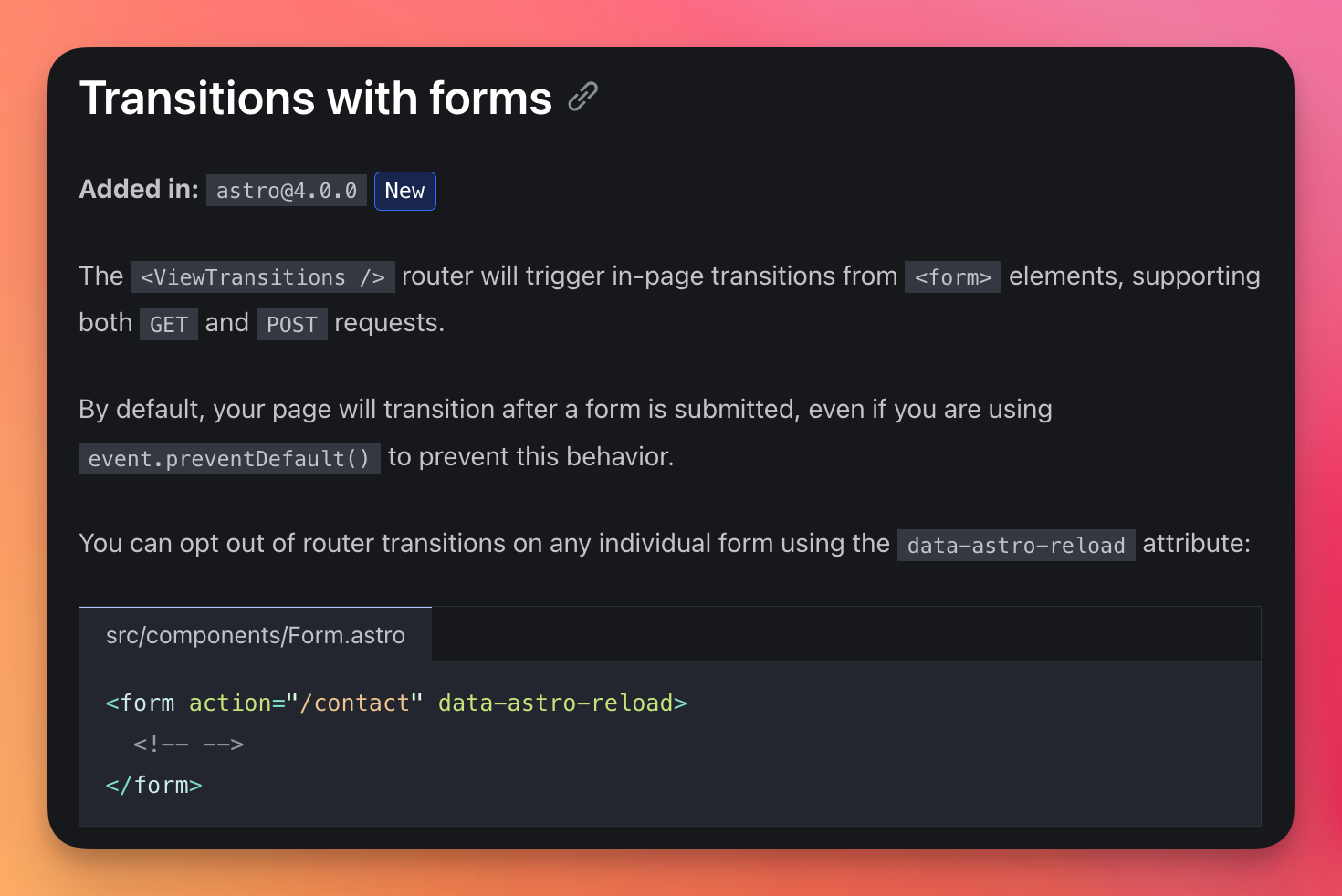This screenshot has width=1342, height=896.
Task: Select the GET inline code snippet
Action: [168, 325]
